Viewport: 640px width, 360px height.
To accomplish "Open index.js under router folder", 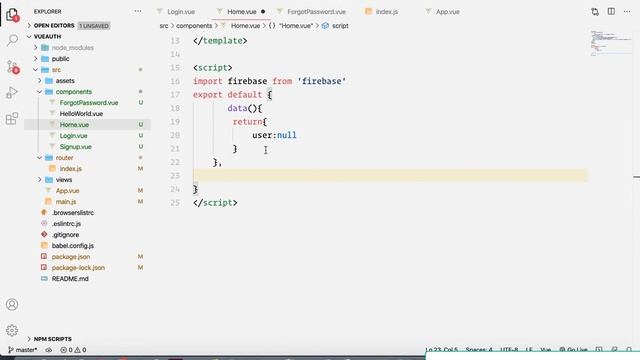I will (71, 169).
